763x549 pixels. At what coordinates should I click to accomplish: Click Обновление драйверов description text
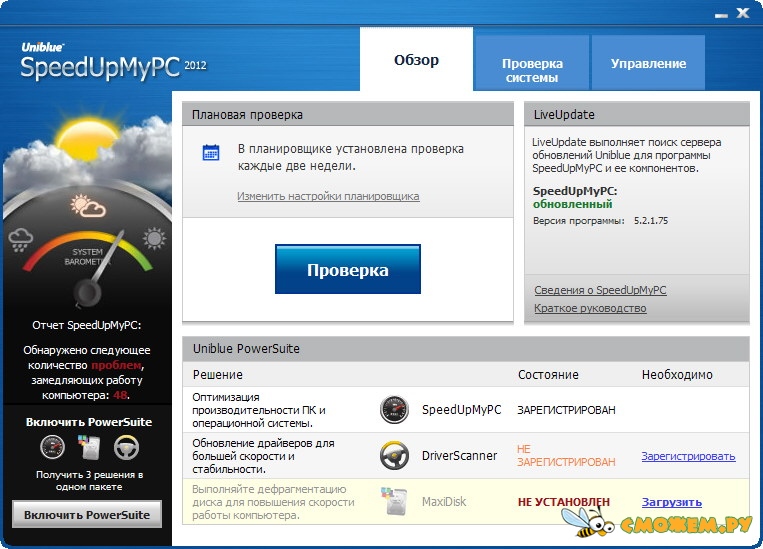(x=263, y=456)
